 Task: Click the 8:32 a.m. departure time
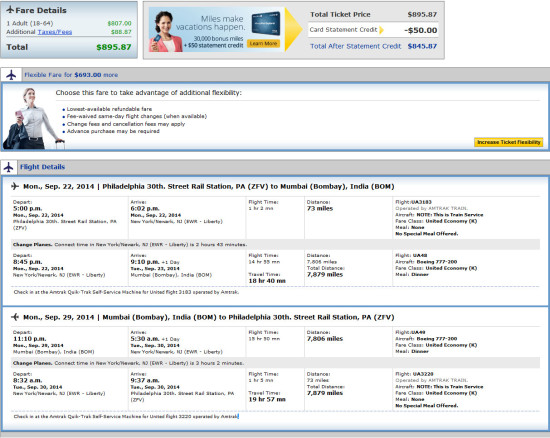coord(27,380)
